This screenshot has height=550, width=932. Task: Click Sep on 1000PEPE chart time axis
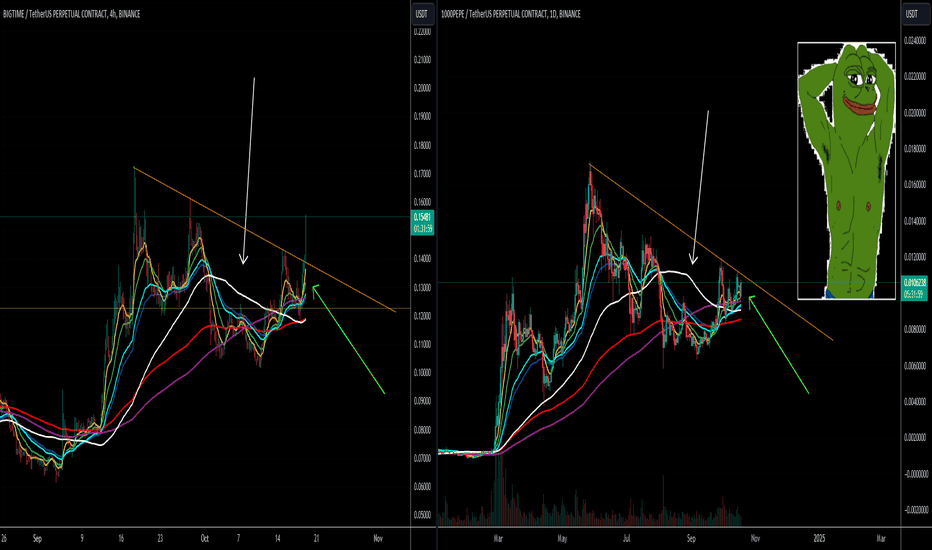691,539
